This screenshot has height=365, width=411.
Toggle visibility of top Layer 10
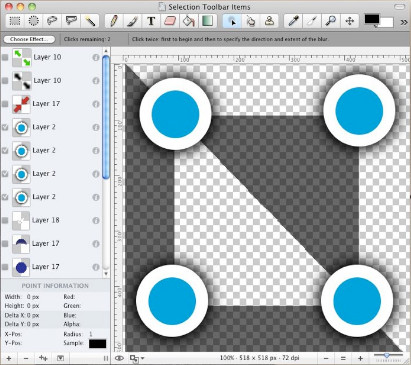pos(5,57)
